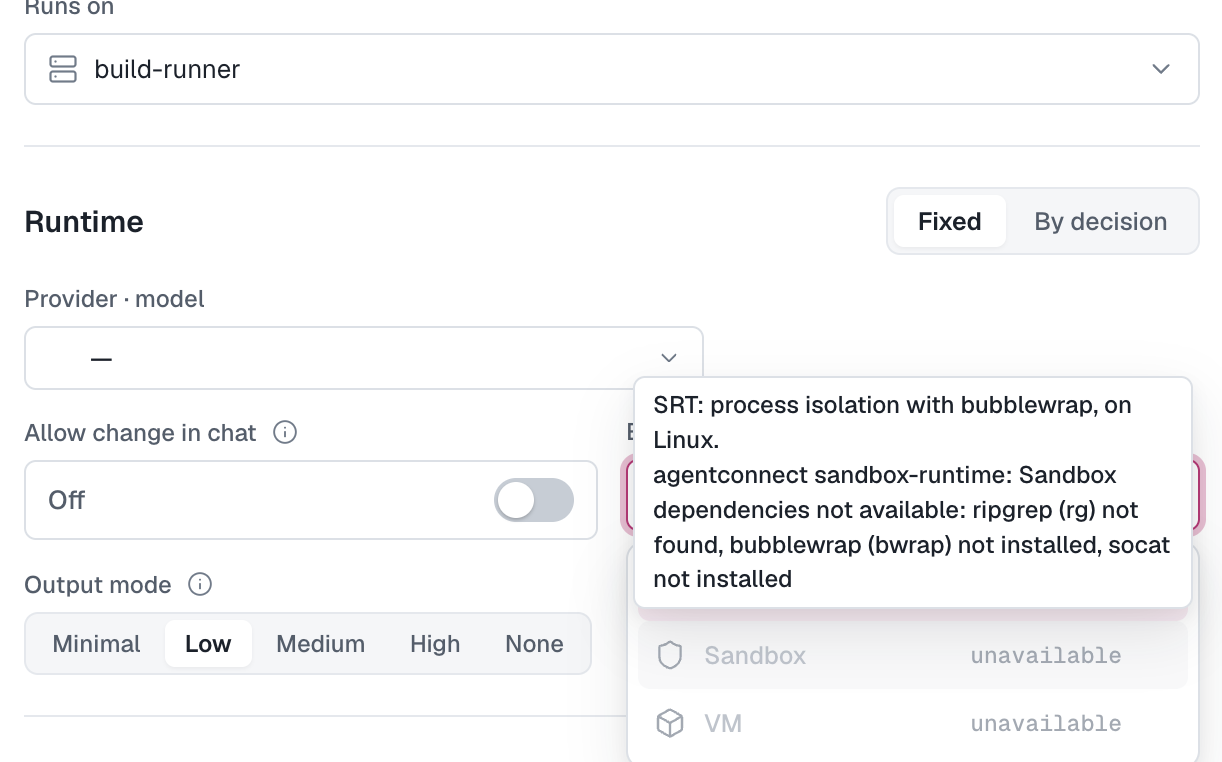Toggle the Allow change in chat switch

coord(534,500)
